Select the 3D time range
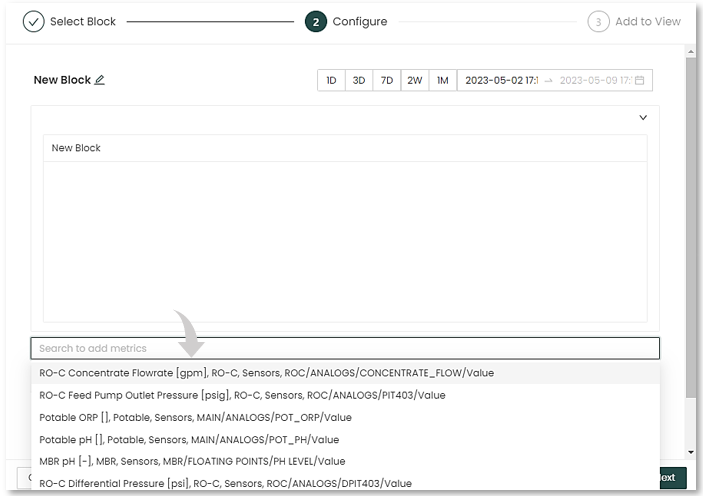 tap(359, 80)
